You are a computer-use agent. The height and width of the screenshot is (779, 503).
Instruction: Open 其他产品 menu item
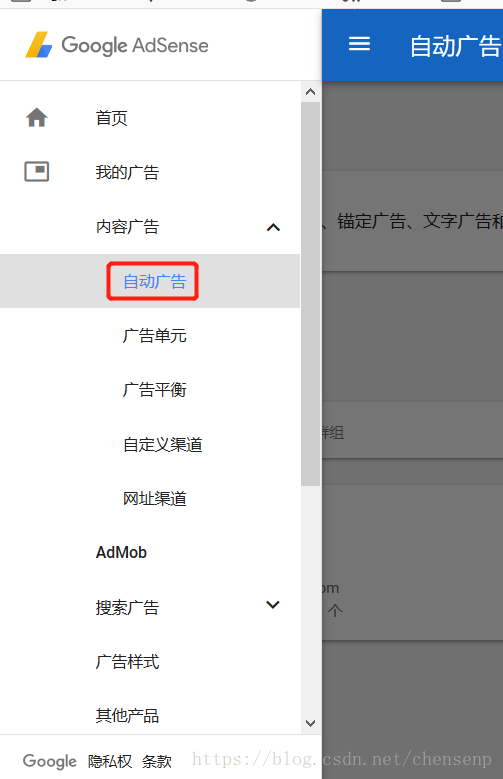(127, 715)
